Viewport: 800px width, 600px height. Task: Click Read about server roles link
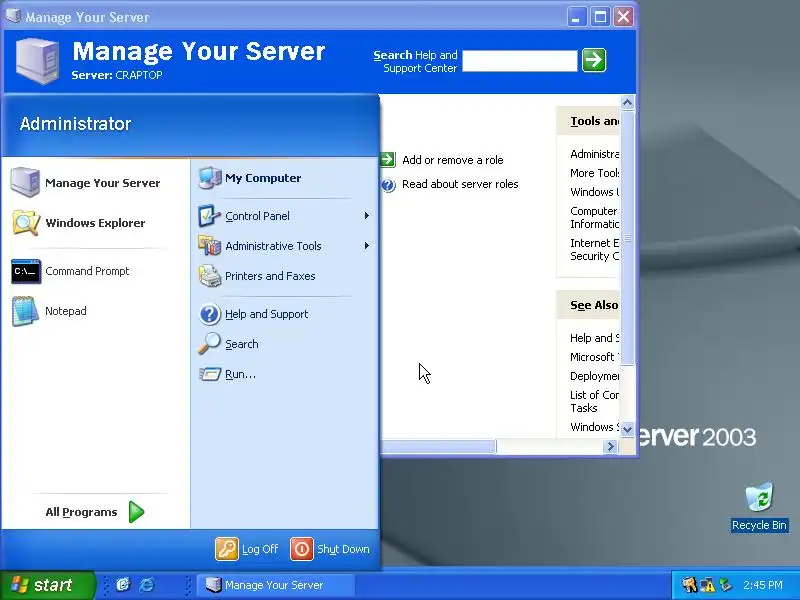460,184
